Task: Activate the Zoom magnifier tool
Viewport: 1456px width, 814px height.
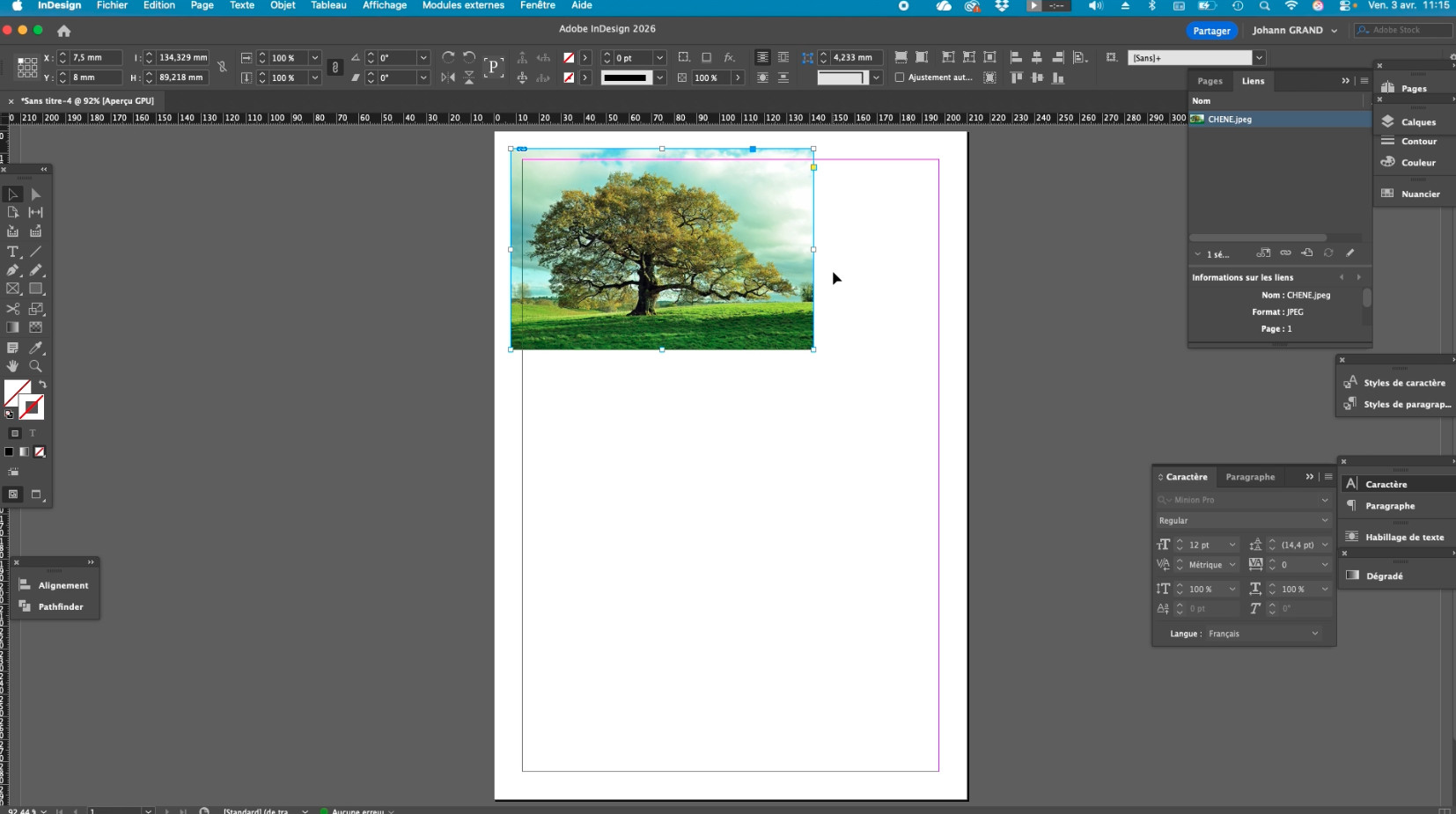Action: (36, 366)
